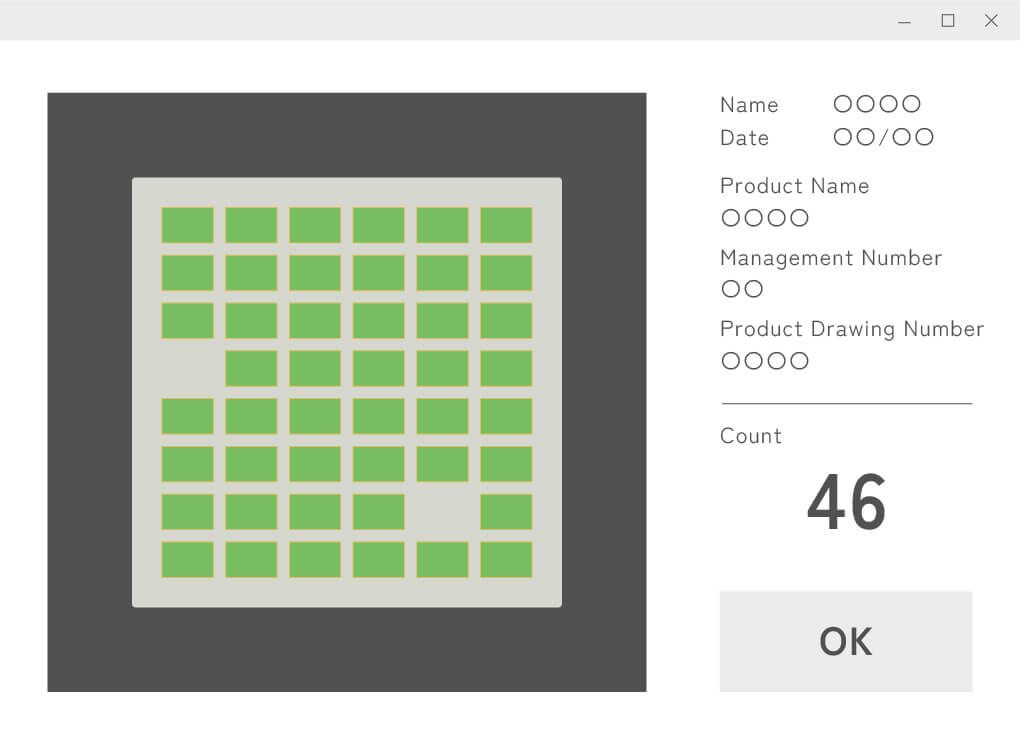This screenshot has width=1020, height=741.
Task: Click the OK confirmation button
Action: 845,641
